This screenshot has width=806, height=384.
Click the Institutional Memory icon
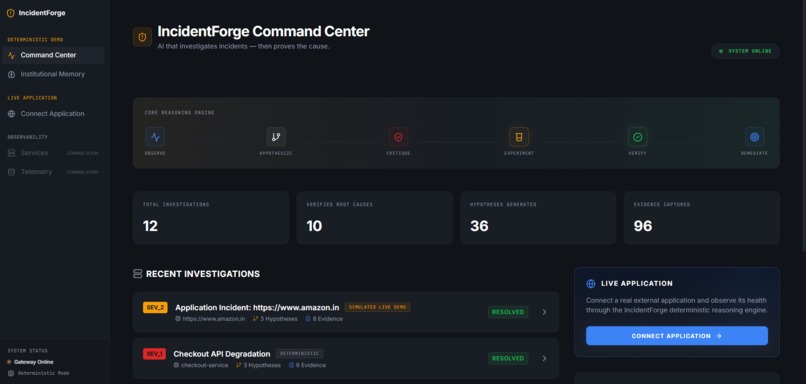point(11,75)
